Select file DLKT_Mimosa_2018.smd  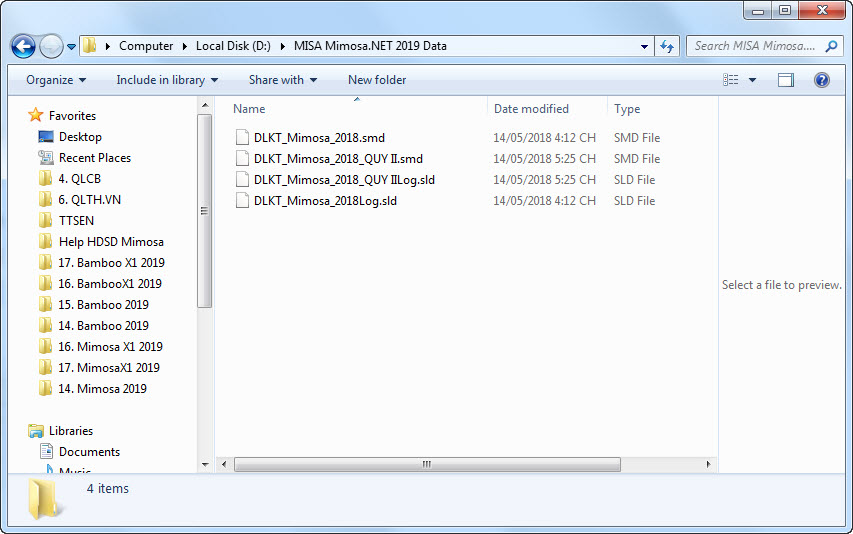coord(319,138)
